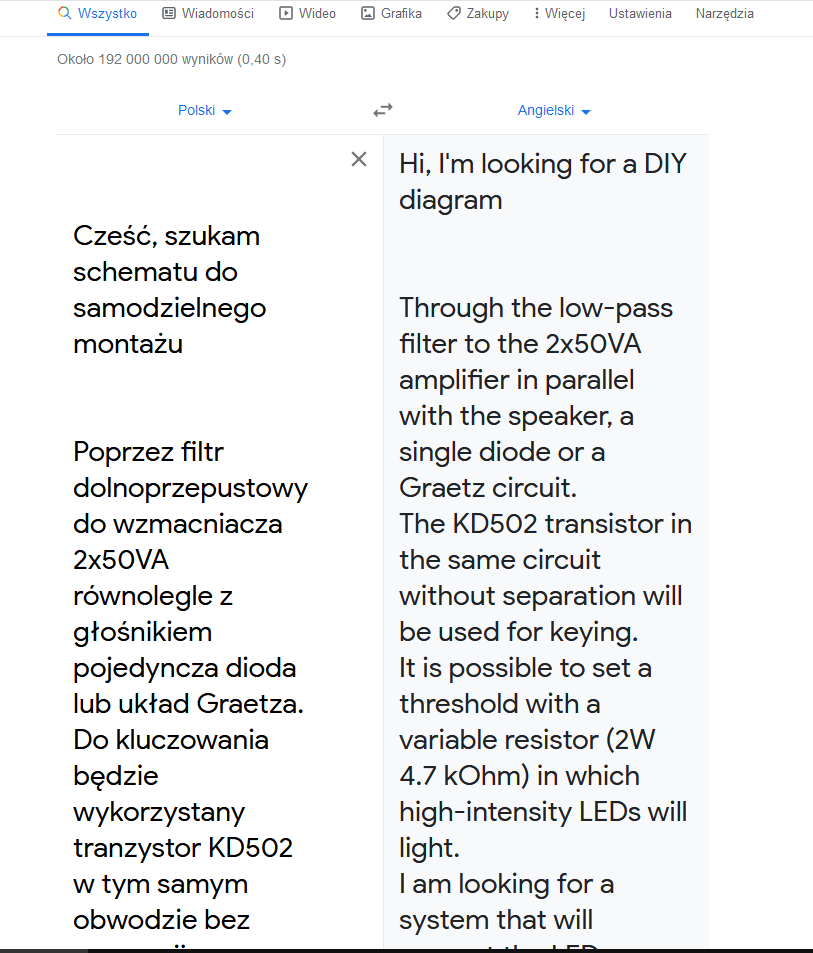Open the Zakupy results tab
Screen dimensions: 813x953
[x=478, y=13]
